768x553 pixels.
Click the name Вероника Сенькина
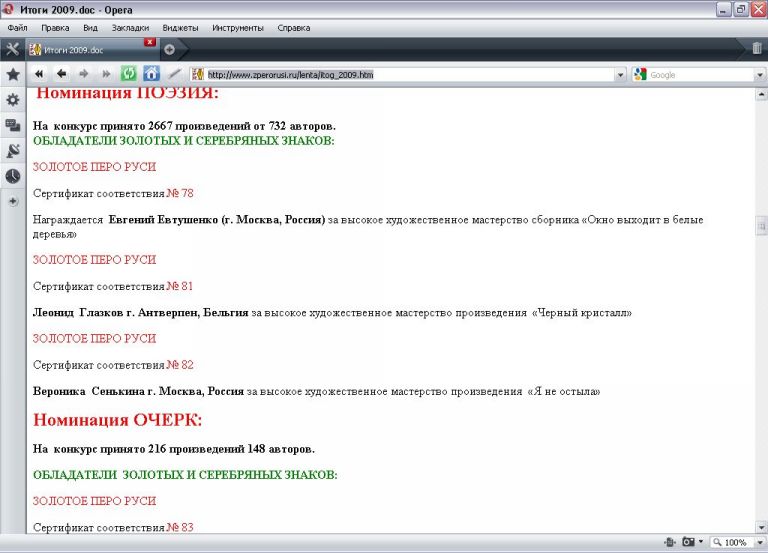coord(89,391)
